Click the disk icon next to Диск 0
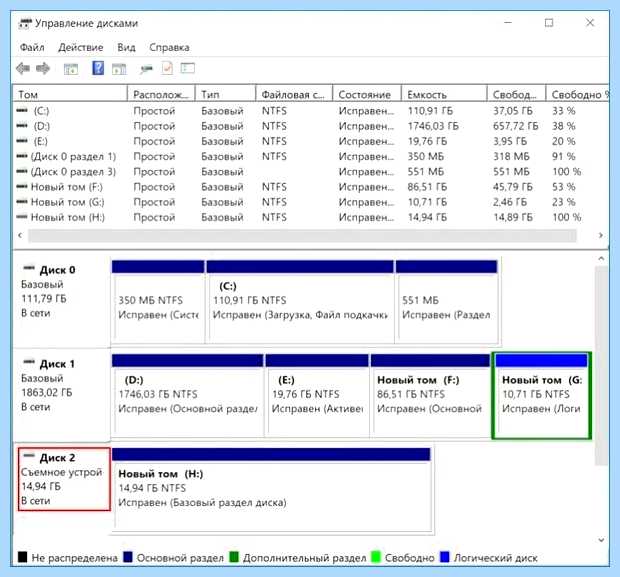Screen dimensions: 620x577 coord(29,269)
